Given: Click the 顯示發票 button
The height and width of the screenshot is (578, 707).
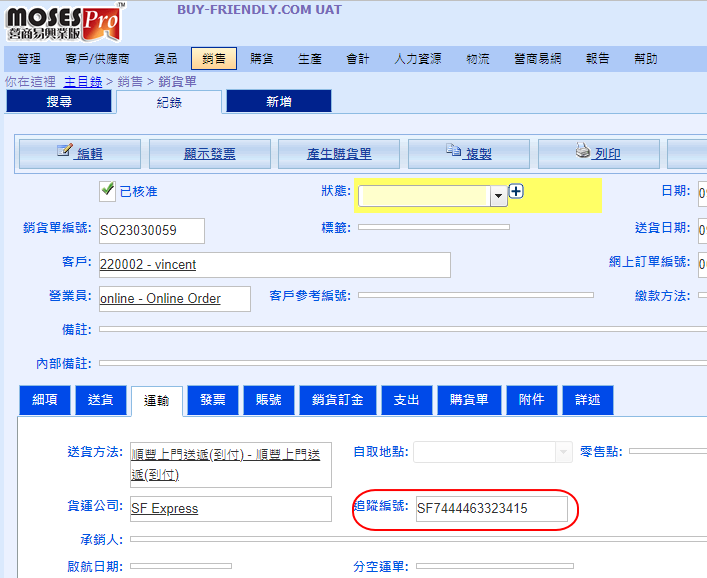Looking at the screenshot, I should click(x=210, y=154).
